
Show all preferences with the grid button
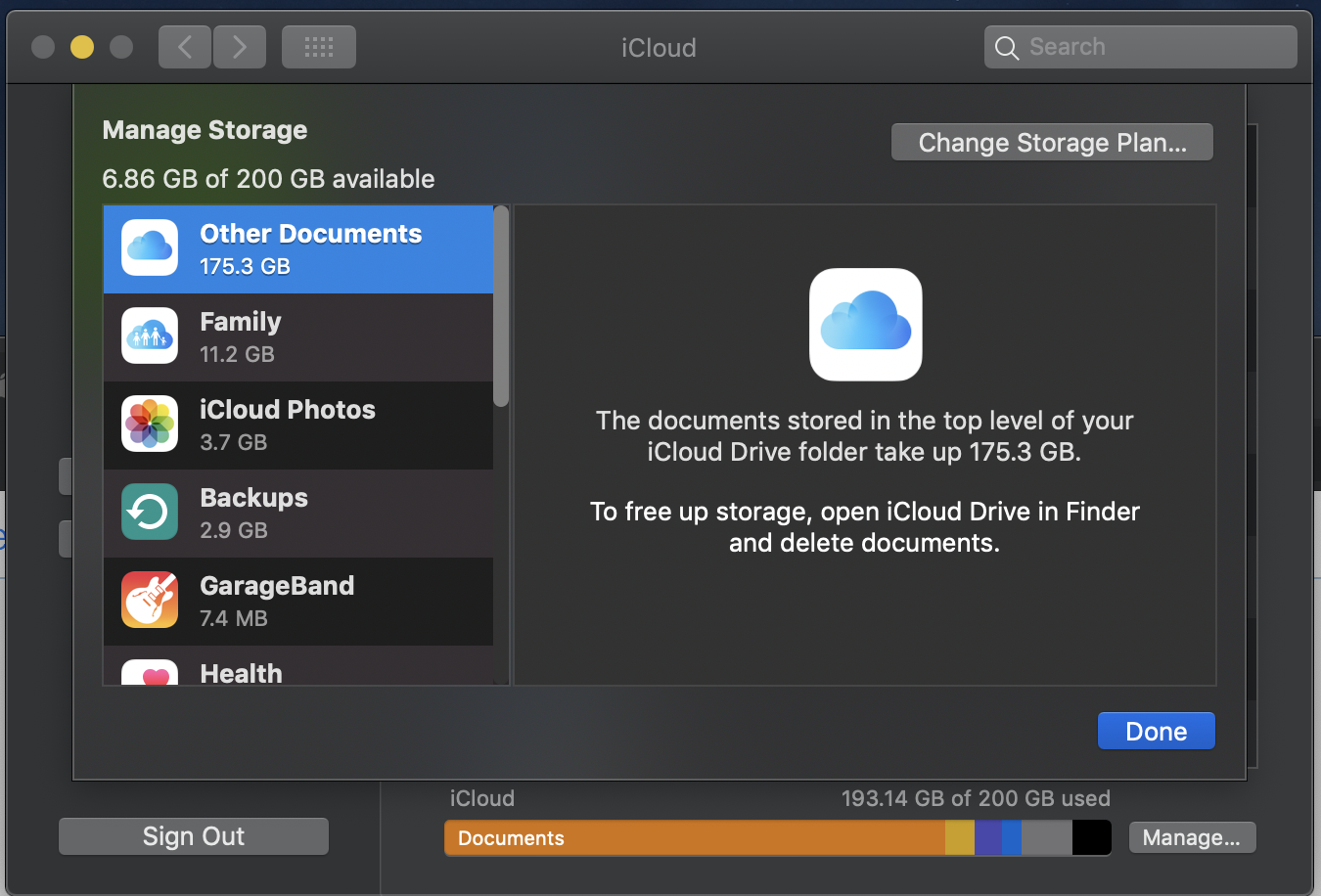point(319,47)
